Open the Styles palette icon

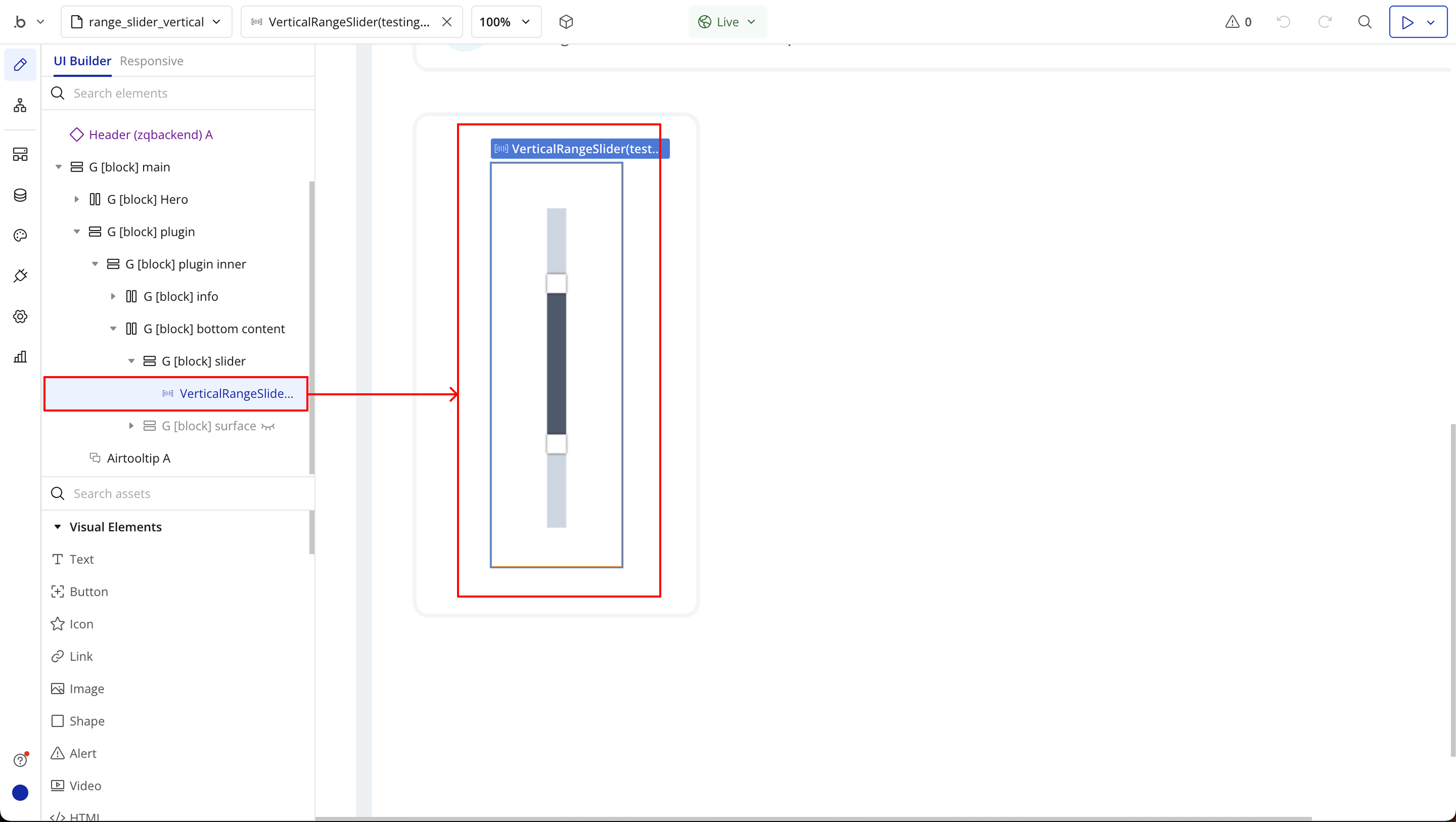(x=20, y=236)
